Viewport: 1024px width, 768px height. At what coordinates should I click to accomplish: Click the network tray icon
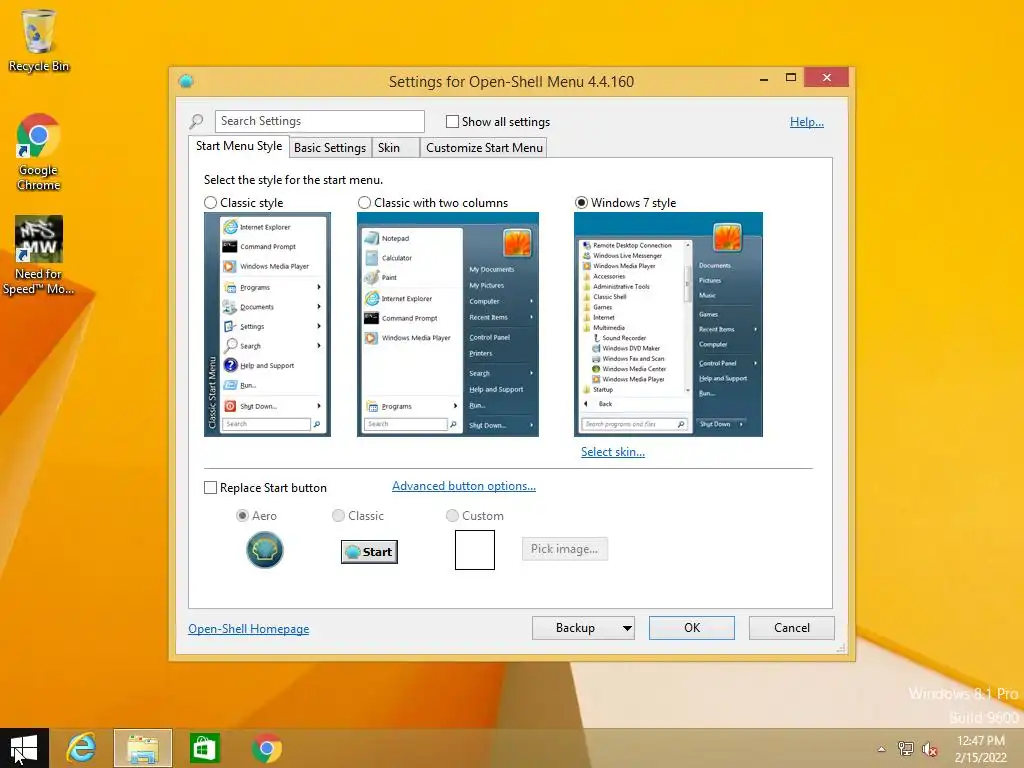pos(905,749)
